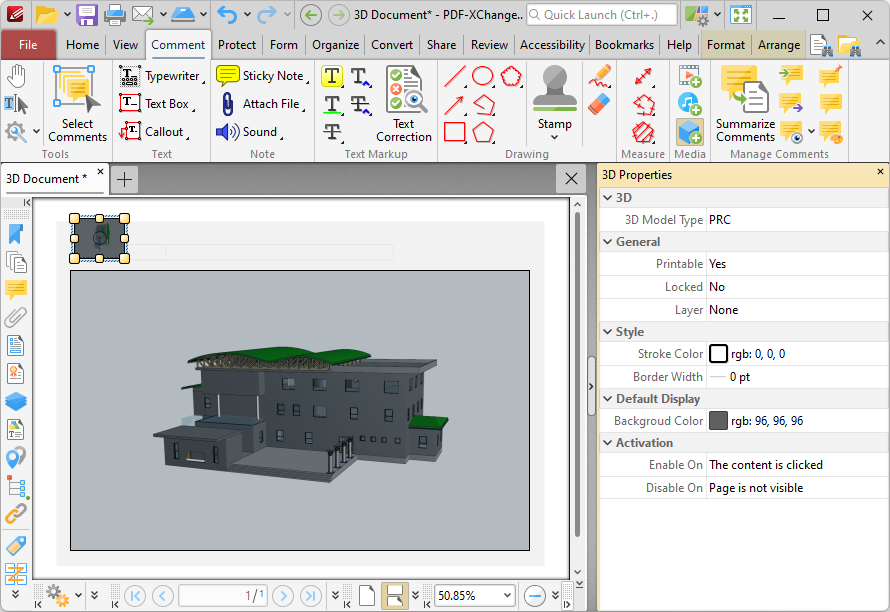Open the Protect tab
The height and width of the screenshot is (612, 890).
[x=237, y=45]
